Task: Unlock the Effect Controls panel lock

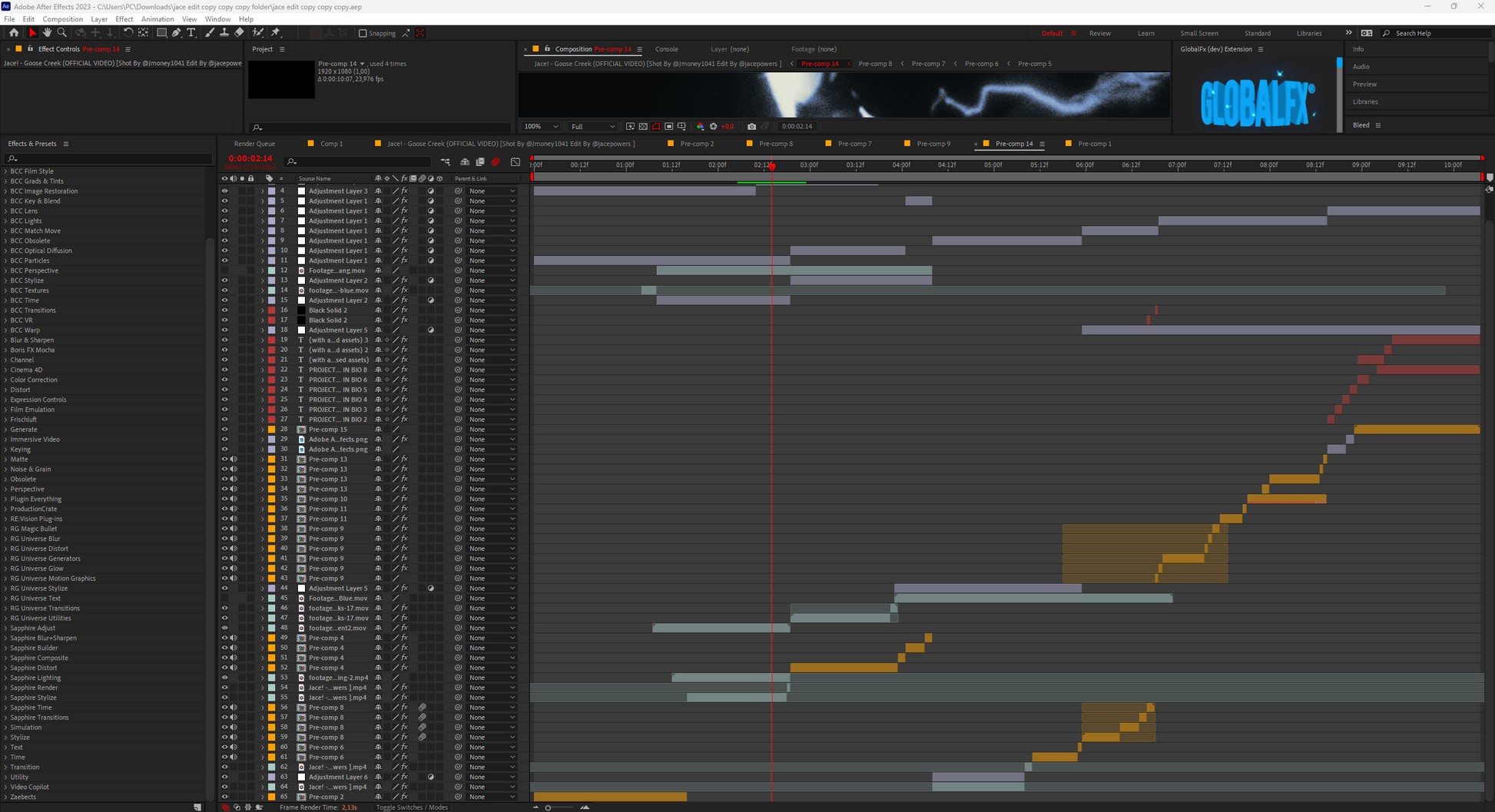Action: point(30,49)
